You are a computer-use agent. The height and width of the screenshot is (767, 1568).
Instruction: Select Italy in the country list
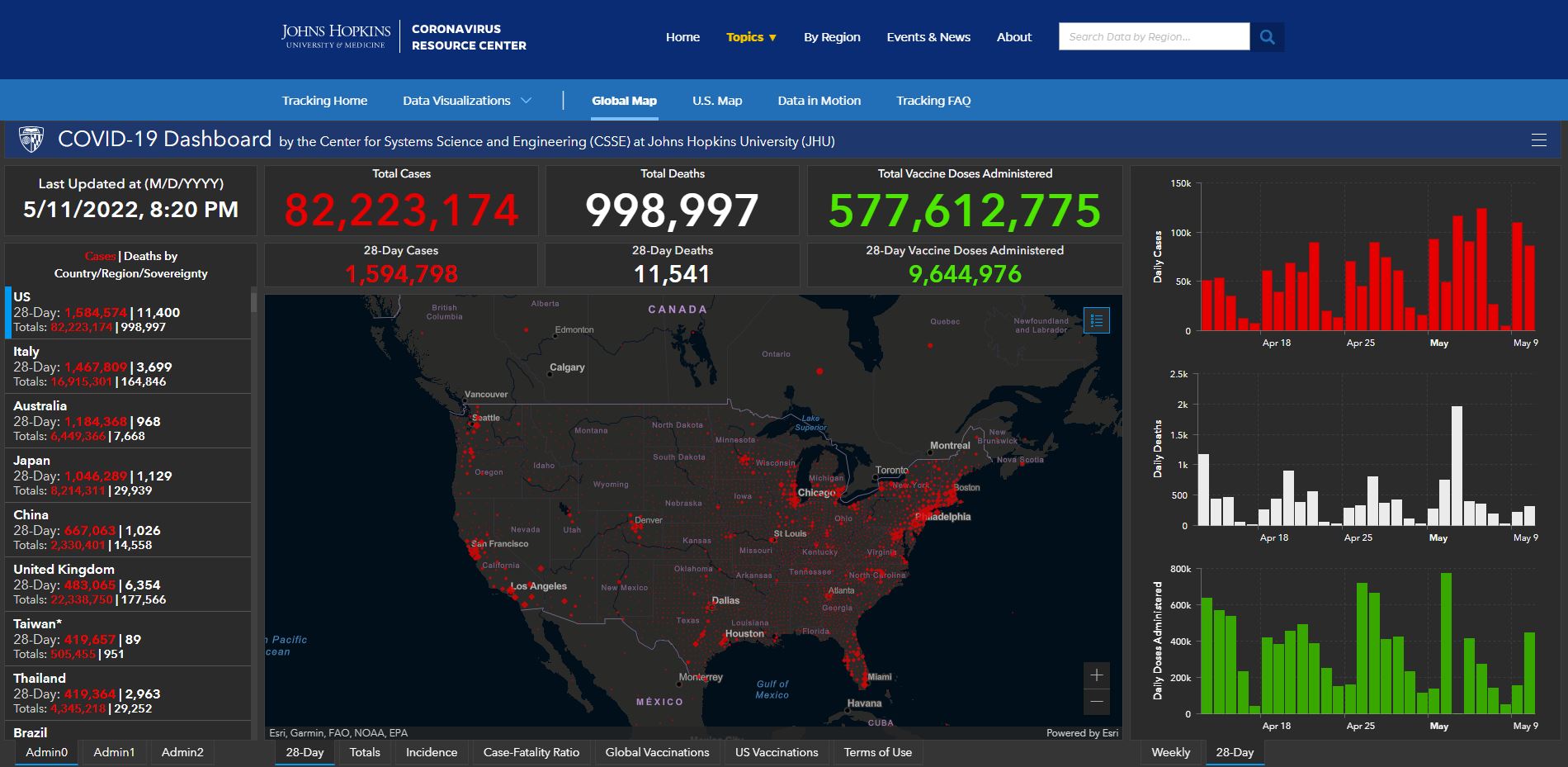(128, 367)
